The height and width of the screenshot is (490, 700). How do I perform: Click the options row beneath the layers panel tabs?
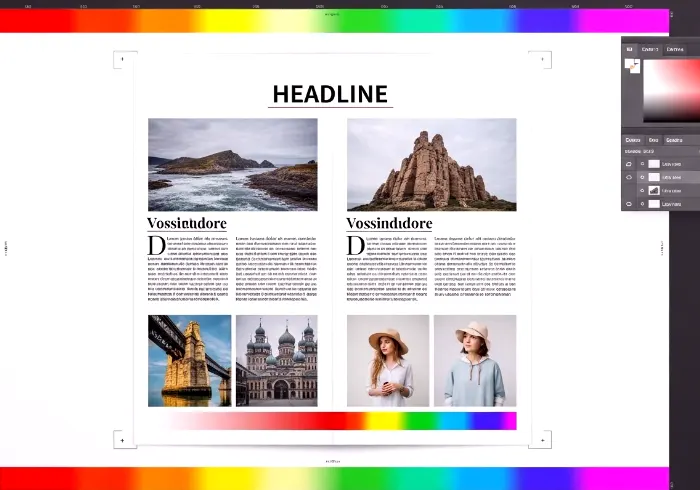coord(661,152)
